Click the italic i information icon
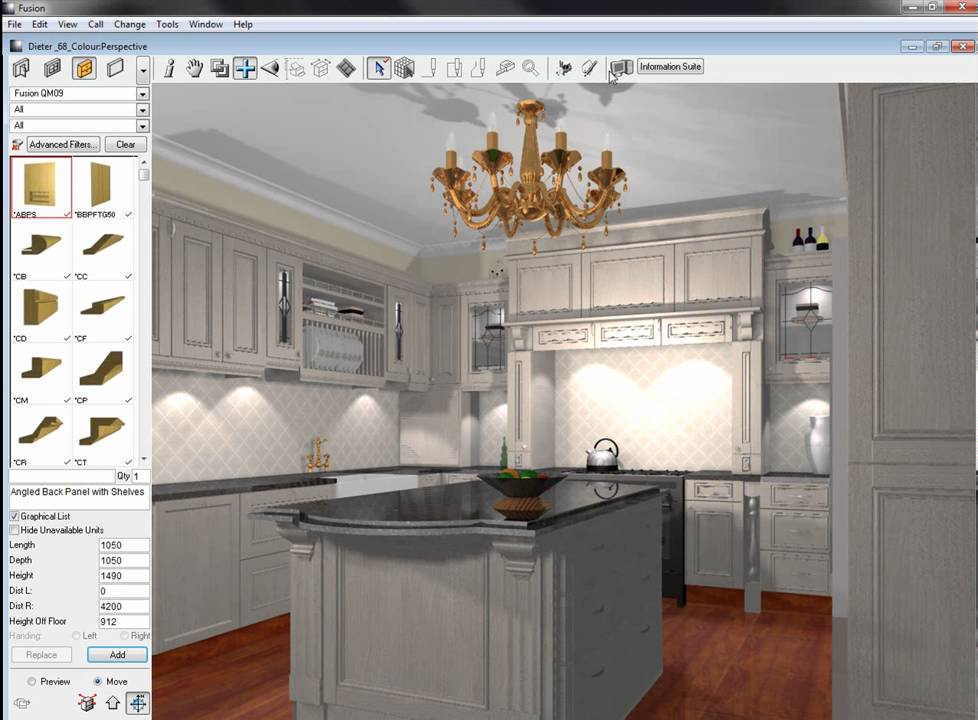The height and width of the screenshot is (720, 978). pyautogui.click(x=169, y=68)
